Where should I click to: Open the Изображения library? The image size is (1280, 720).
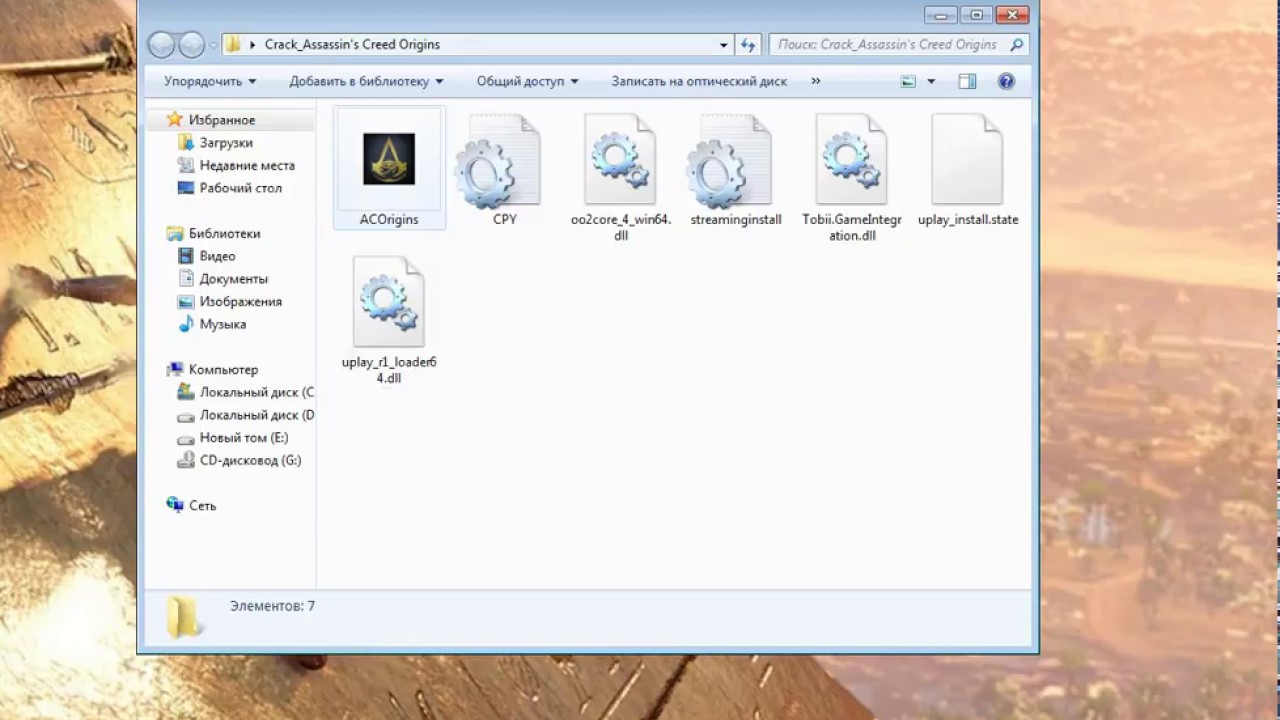point(241,301)
